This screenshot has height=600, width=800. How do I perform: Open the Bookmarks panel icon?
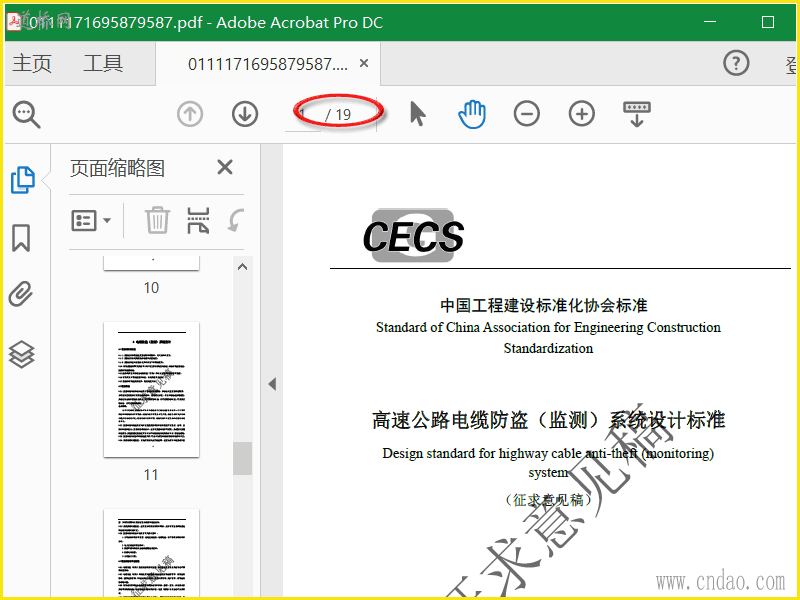click(x=21, y=238)
